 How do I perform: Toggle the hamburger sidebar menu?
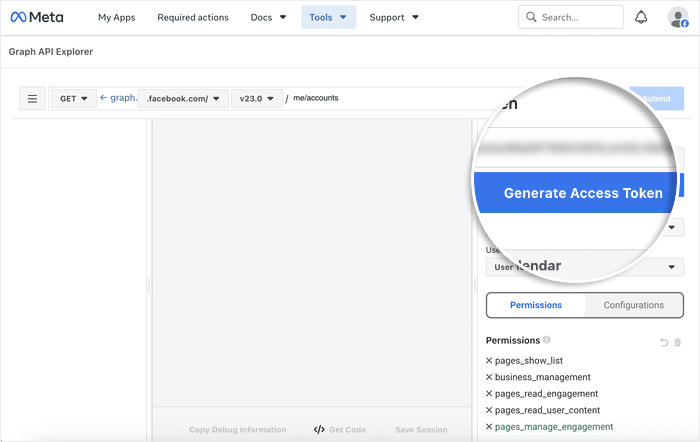pos(32,98)
